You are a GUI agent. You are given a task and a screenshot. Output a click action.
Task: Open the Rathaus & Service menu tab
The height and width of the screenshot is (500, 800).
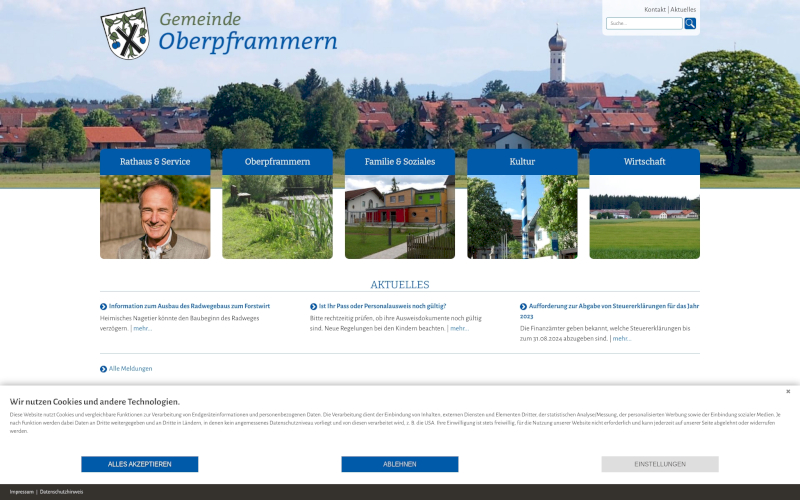coord(155,162)
